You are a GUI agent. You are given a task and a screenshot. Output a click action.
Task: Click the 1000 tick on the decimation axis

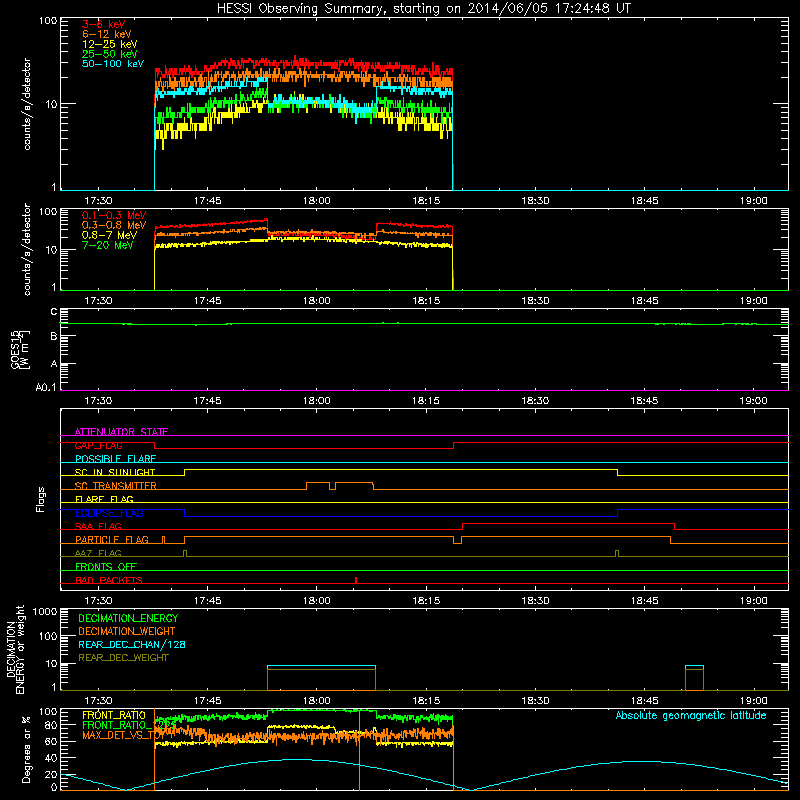point(45,611)
